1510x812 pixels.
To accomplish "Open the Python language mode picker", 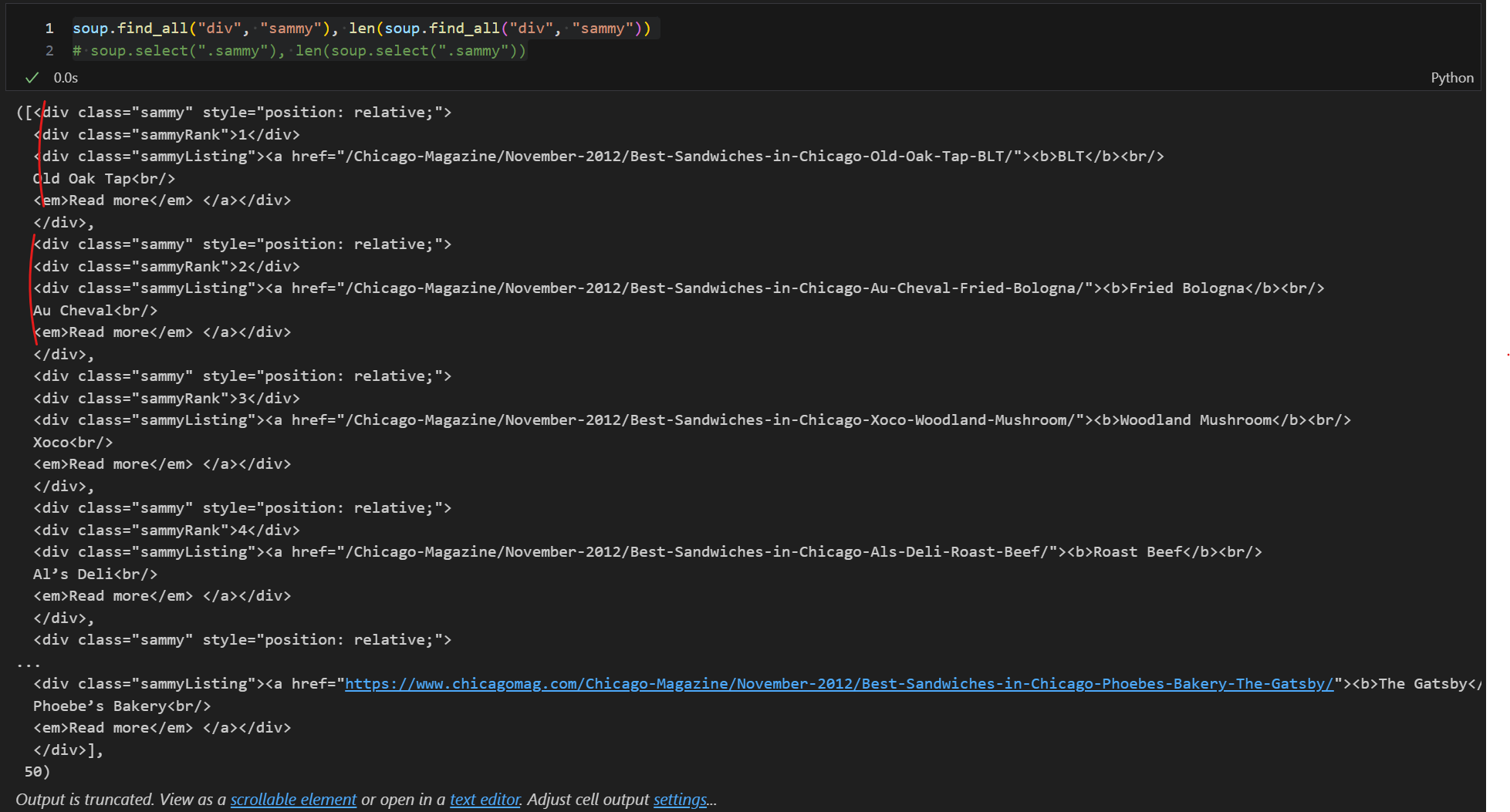I will (1451, 78).
